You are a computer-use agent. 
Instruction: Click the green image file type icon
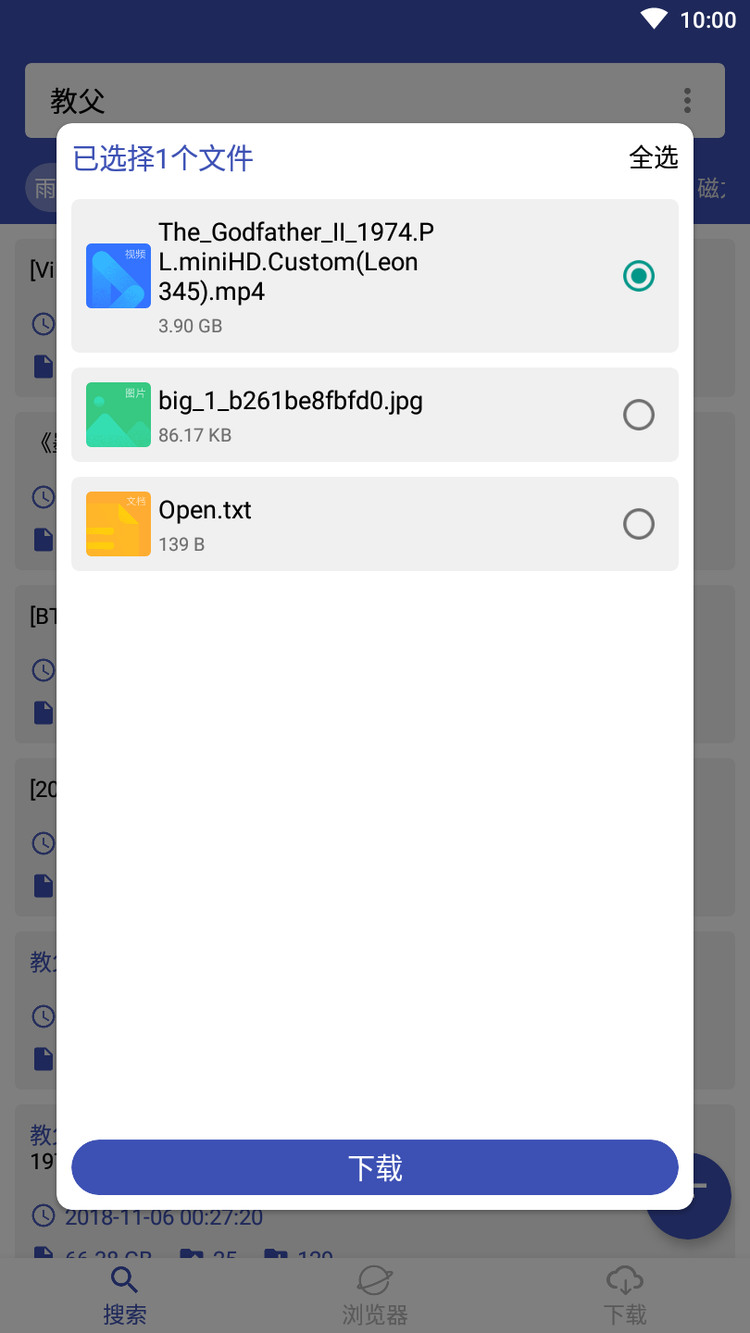(x=118, y=414)
